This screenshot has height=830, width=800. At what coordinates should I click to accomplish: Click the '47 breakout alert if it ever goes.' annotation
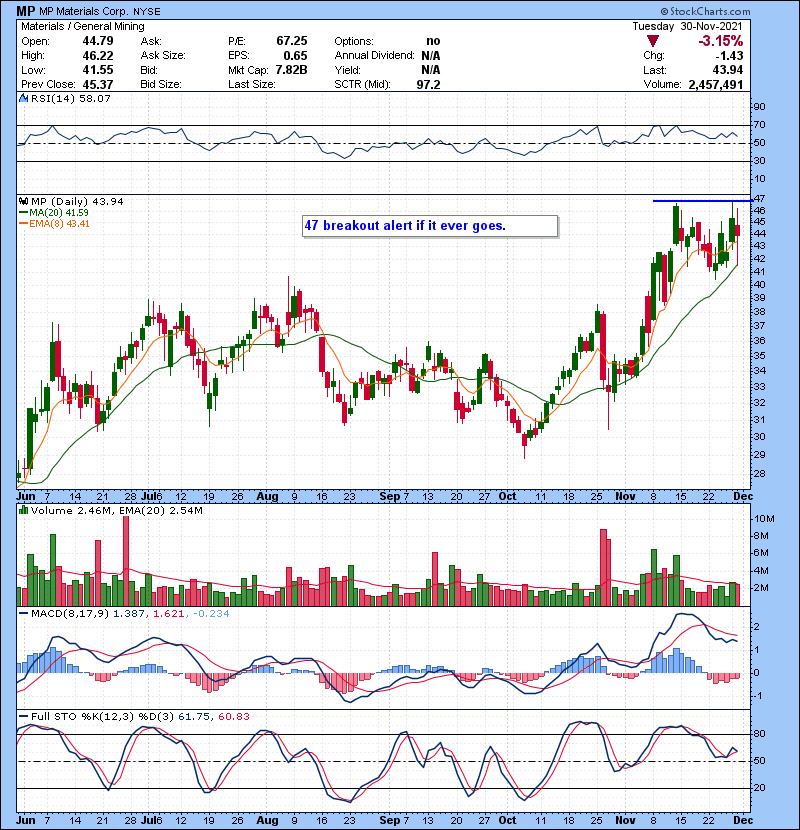click(x=430, y=226)
